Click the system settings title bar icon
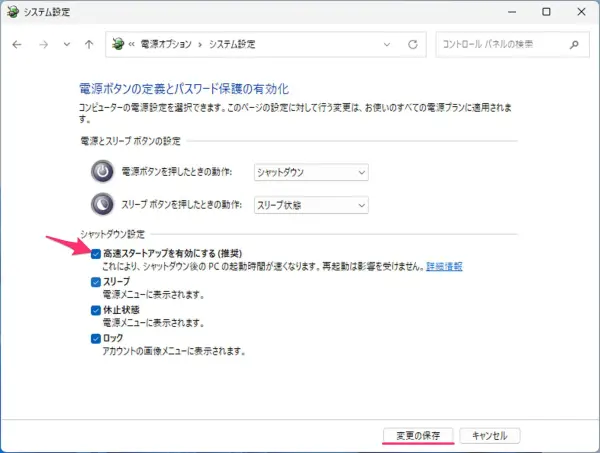The width and height of the screenshot is (600, 453). pyautogui.click(x=14, y=12)
